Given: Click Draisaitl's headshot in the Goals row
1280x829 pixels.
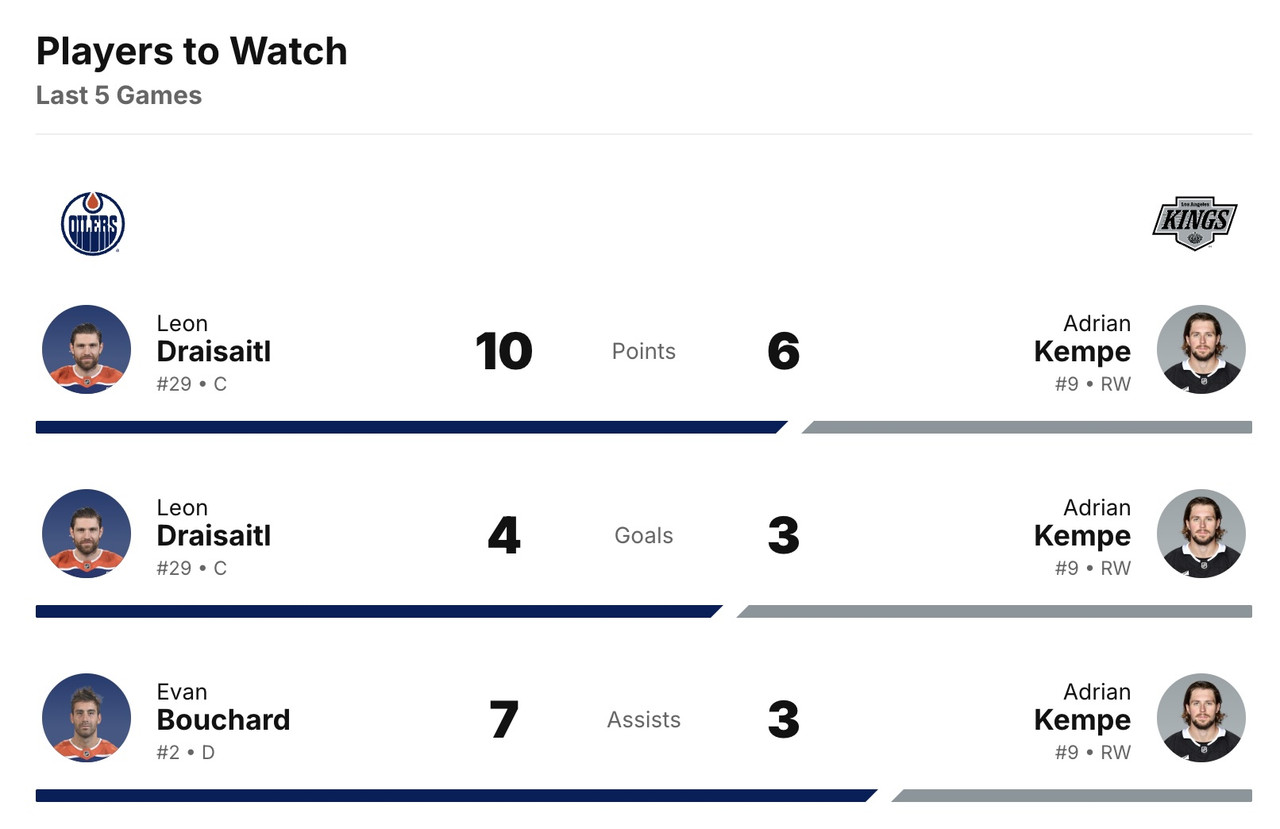Looking at the screenshot, I should [86, 534].
